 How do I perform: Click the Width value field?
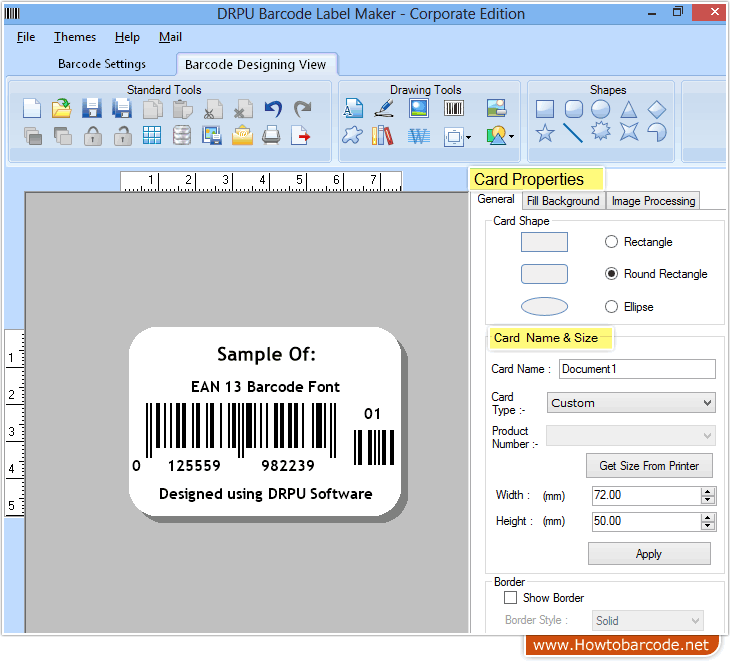pos(646,495)
